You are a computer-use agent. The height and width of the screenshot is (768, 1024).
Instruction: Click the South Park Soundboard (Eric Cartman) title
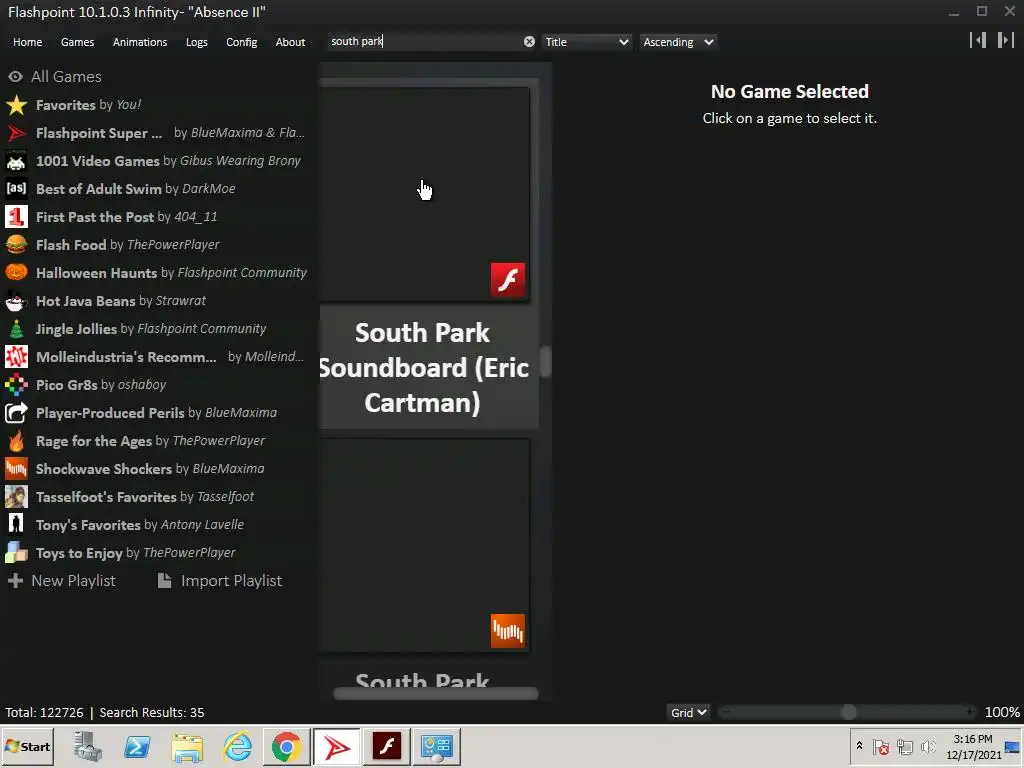[x=424, y=368]
